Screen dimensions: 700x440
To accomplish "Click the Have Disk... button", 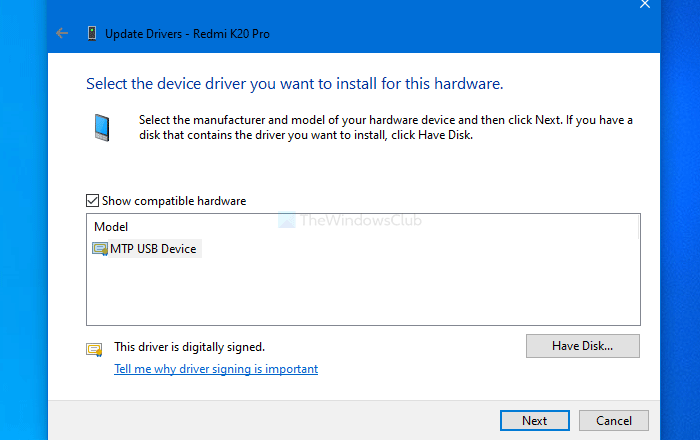I will tap(582, 346).
